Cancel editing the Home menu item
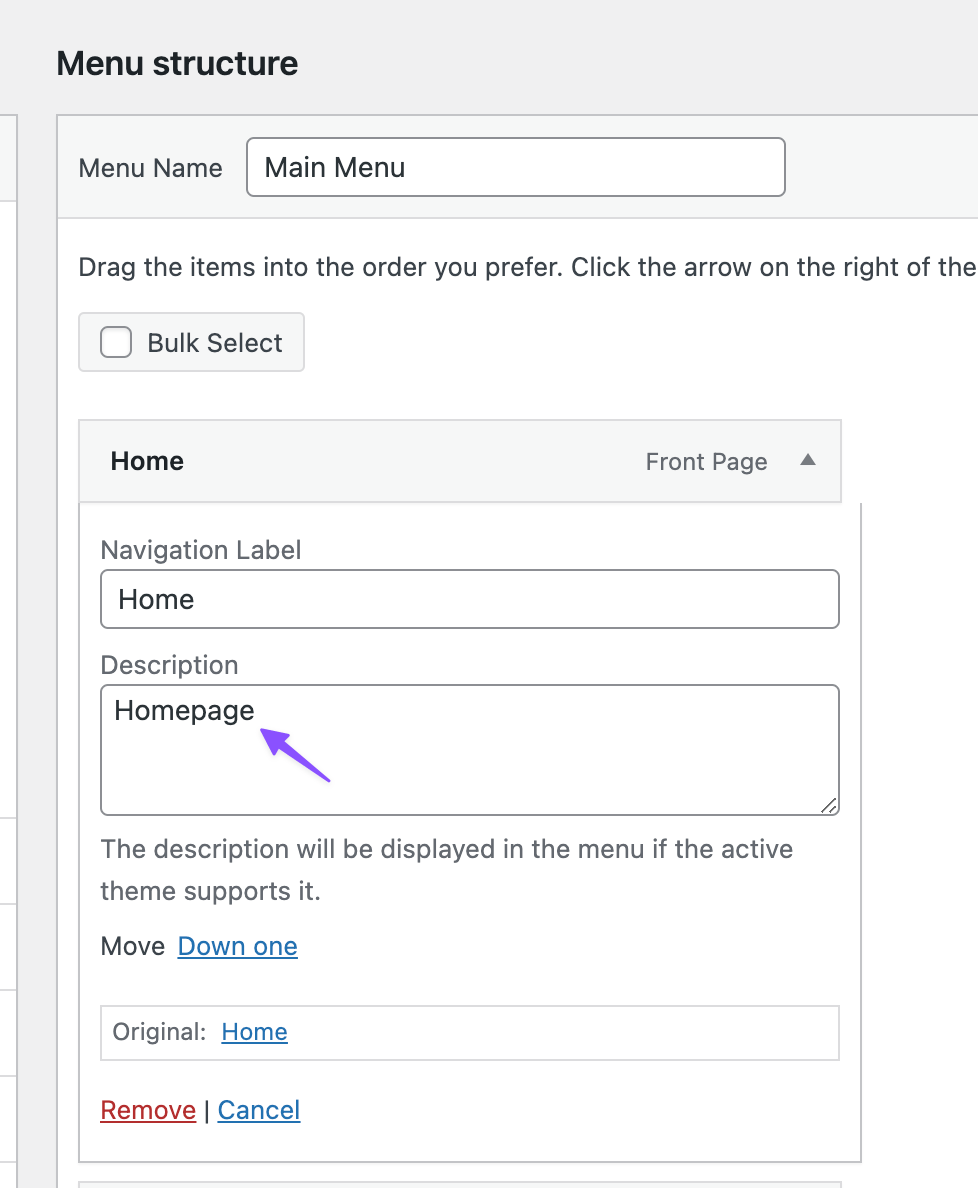This screenshot has width=978, height=1188. point(259,1110)
